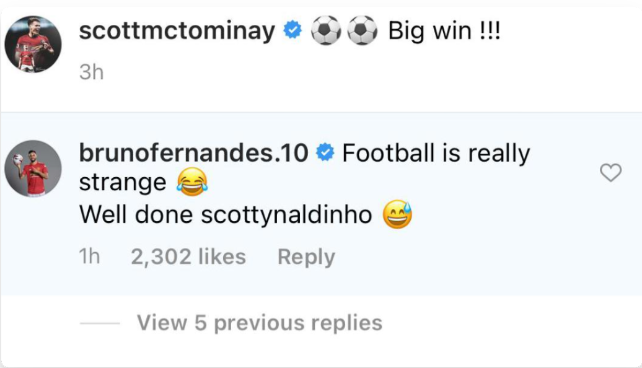The height and width of the screenshot is (368, 642).
Task: Open brunofernandes.10 profile picture
Action: (33, 168)
